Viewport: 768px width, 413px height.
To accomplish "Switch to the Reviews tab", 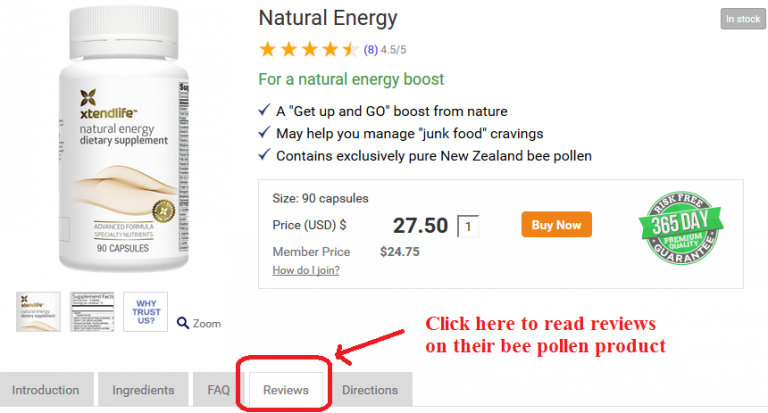I will [286, 390].
